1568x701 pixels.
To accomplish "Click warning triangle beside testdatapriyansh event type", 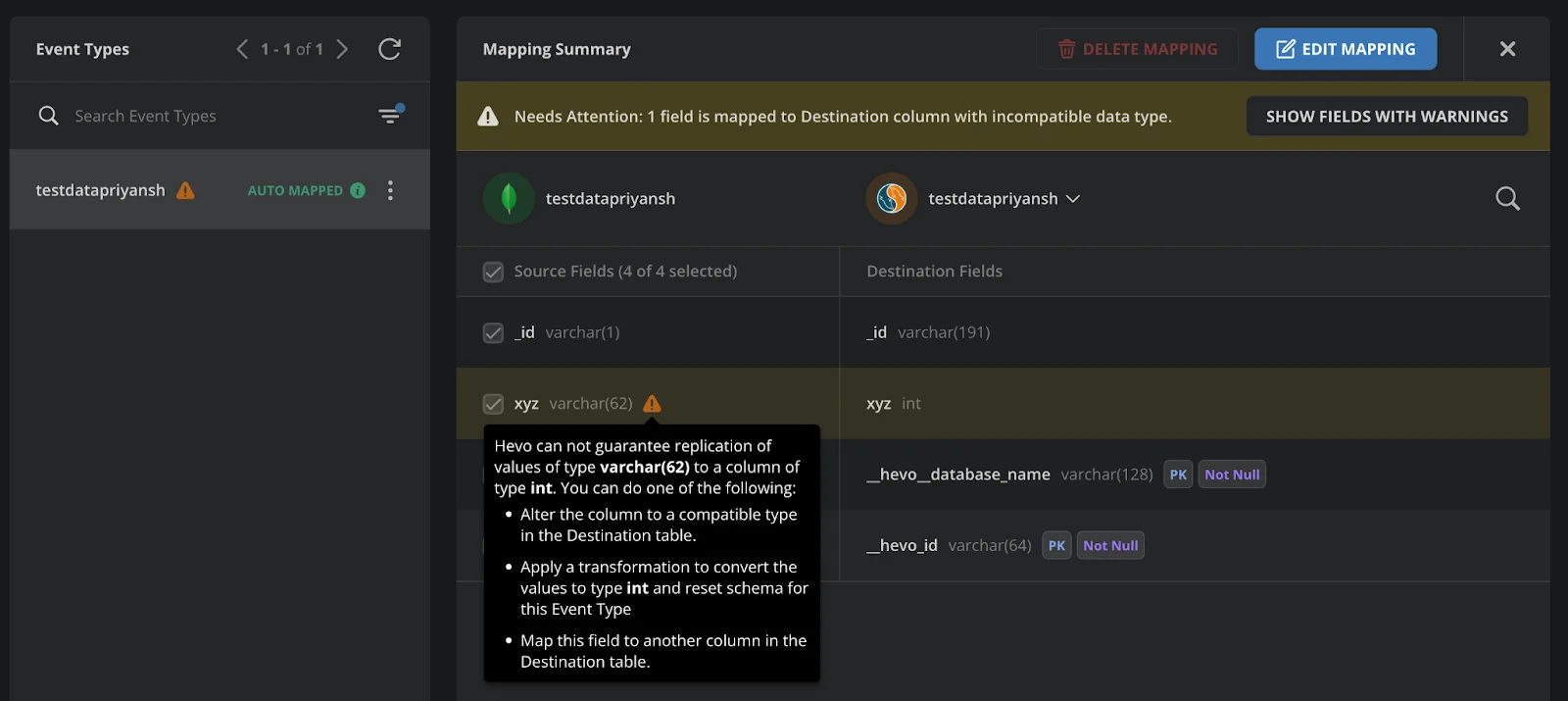I will (185, 190).
